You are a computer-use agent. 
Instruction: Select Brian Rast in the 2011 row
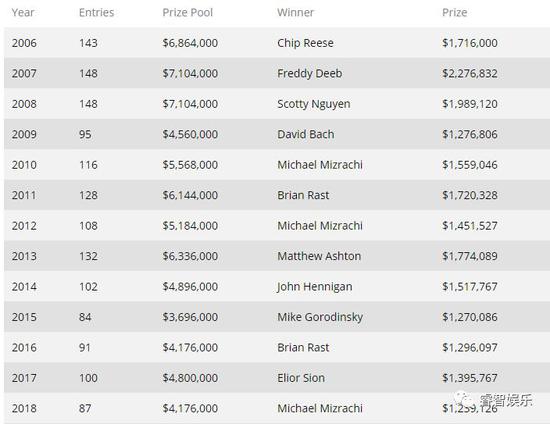(303, 195)
